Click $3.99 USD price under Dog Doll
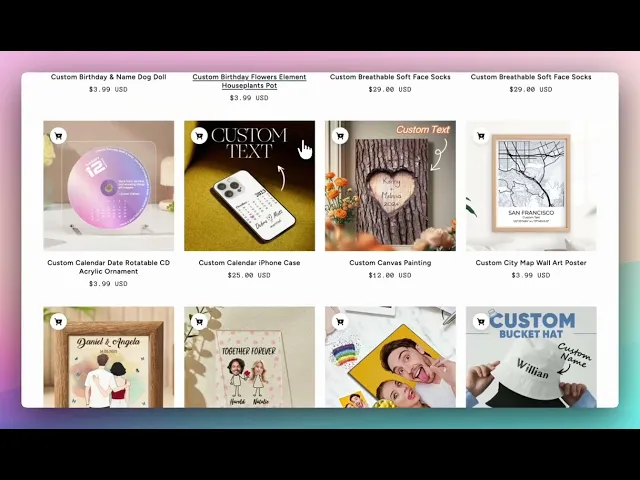The height and width of the screenshot is (480, 640). [108, 89]
